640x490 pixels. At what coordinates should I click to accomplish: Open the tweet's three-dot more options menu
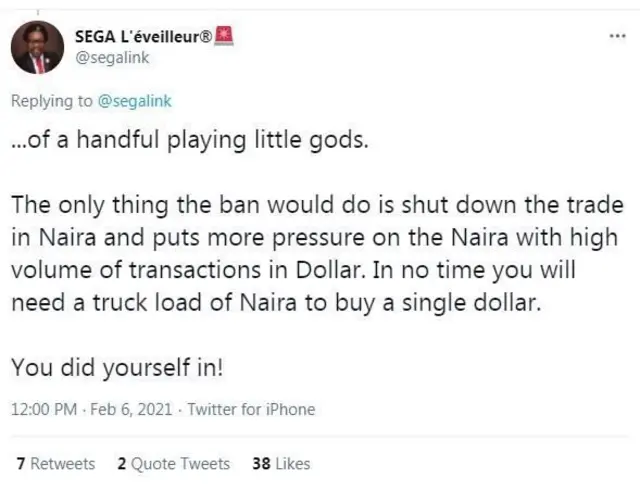[x=617, y=36]
